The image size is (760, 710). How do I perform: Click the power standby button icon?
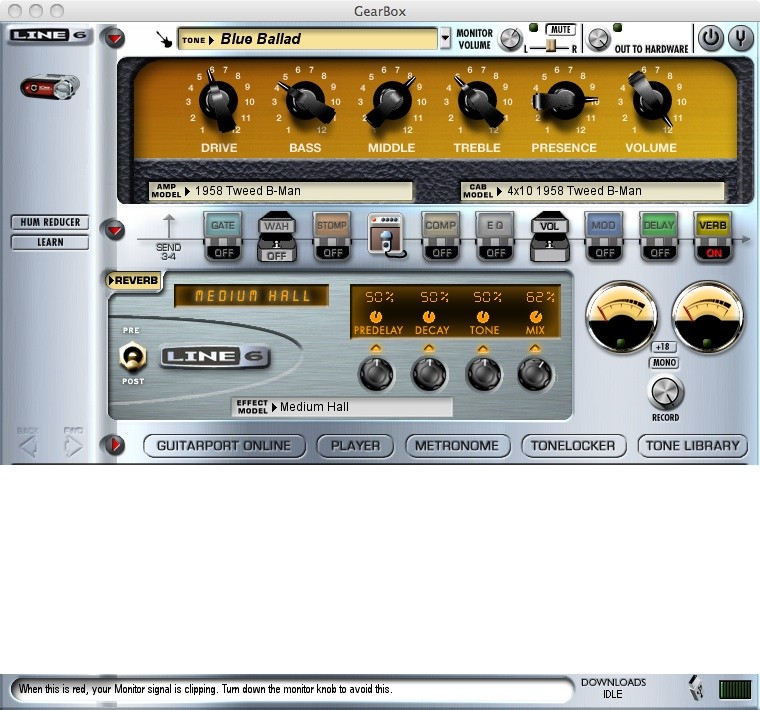coord(711,38)
